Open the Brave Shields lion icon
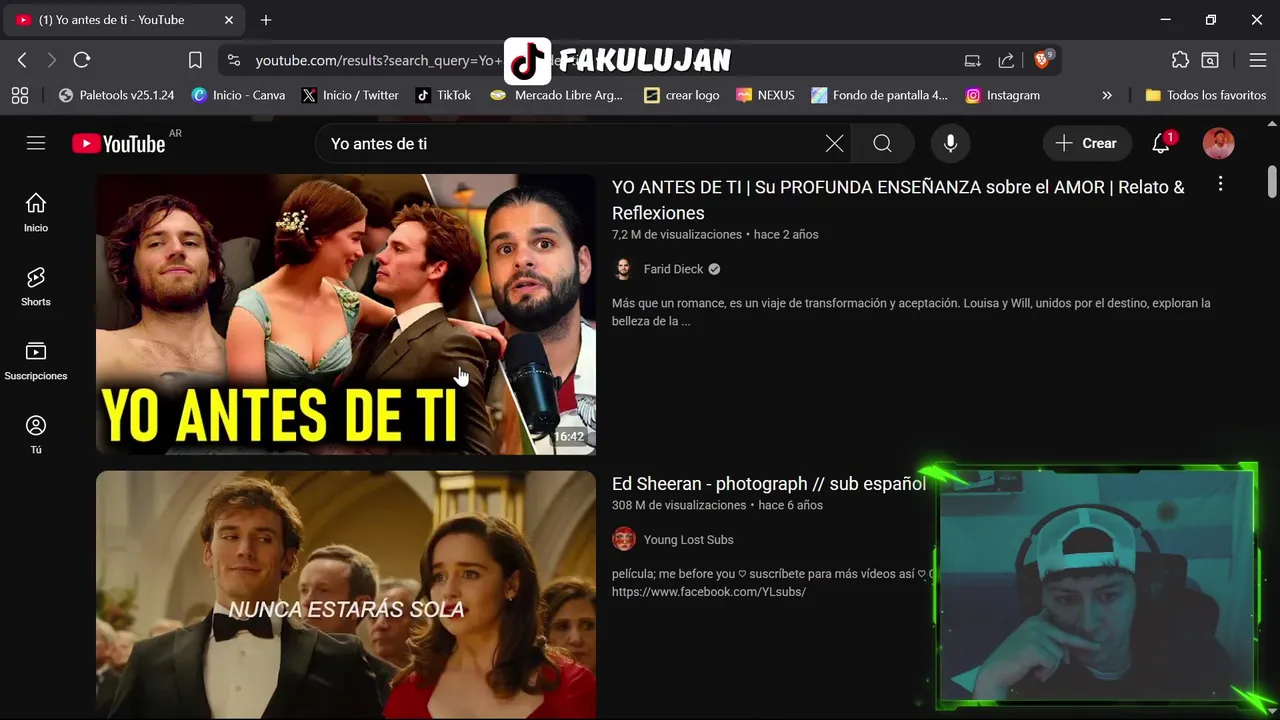Viewport: 1280px width, 720px height. (x=1042, y=60)
